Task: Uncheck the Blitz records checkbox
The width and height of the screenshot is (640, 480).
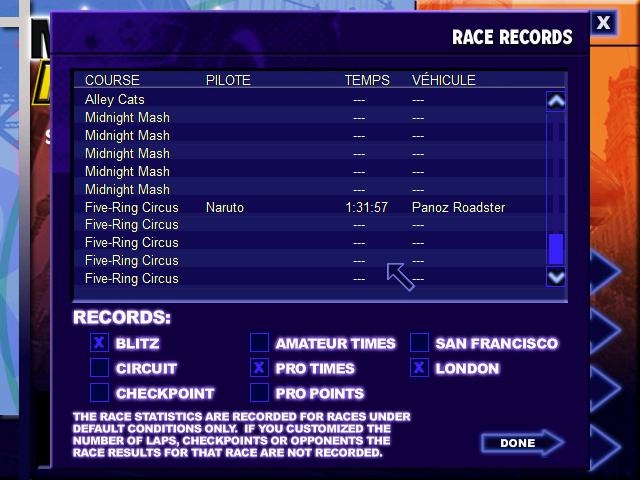Action: tap(99, 343)
